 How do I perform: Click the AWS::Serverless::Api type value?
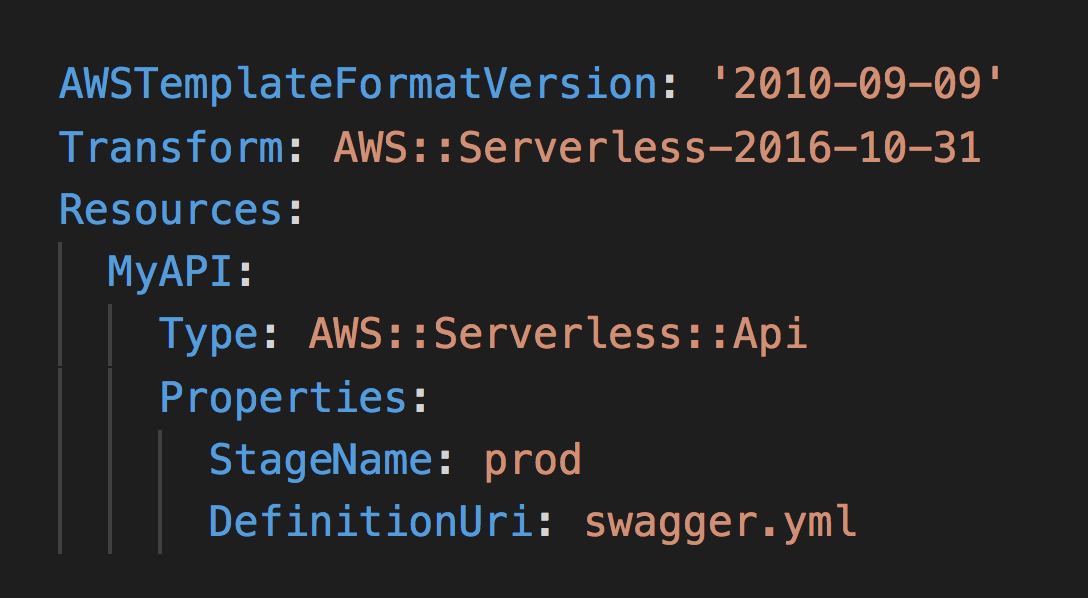tap(557, 335)
